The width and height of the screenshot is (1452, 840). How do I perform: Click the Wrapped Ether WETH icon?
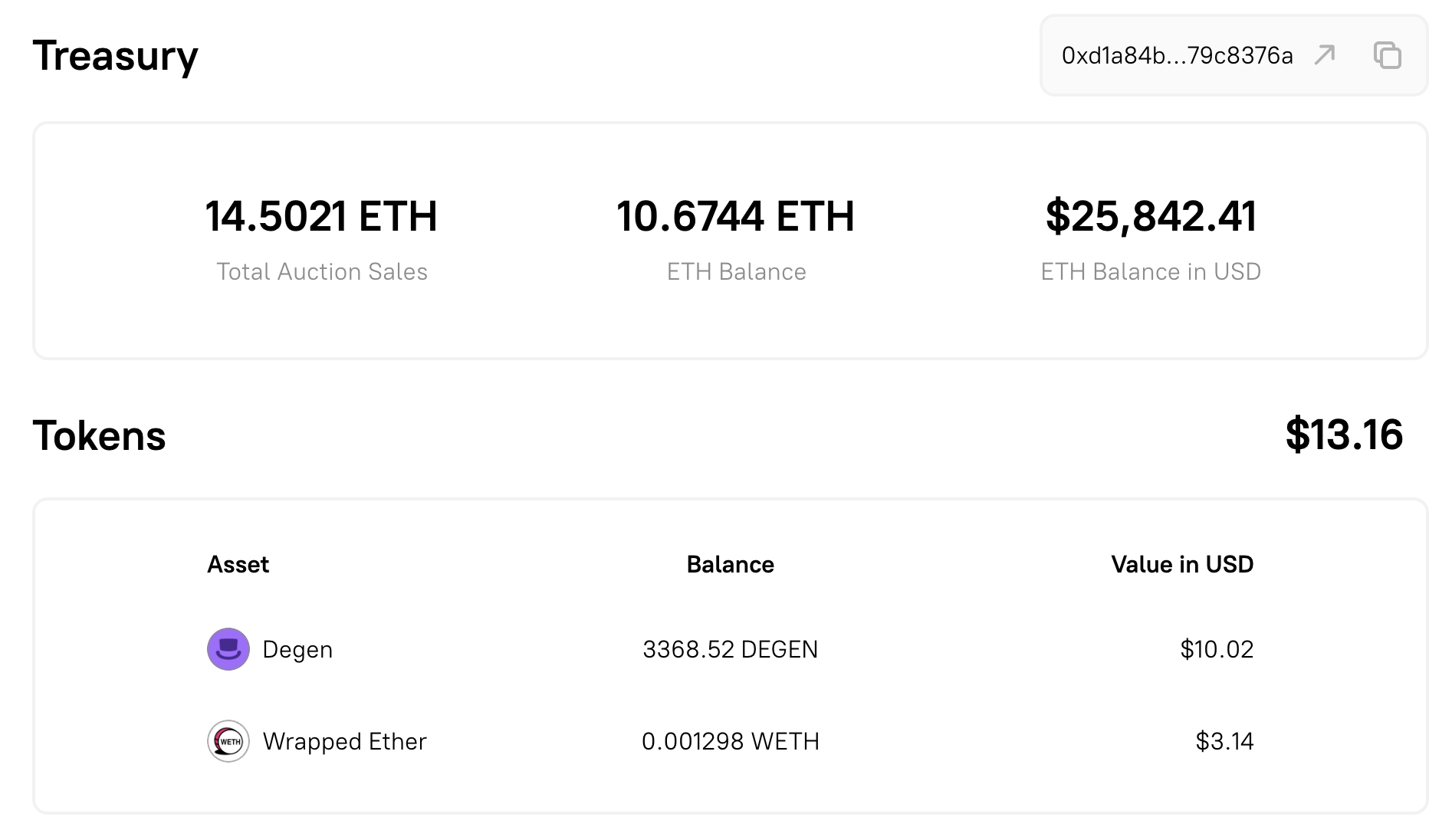point(228,741)
